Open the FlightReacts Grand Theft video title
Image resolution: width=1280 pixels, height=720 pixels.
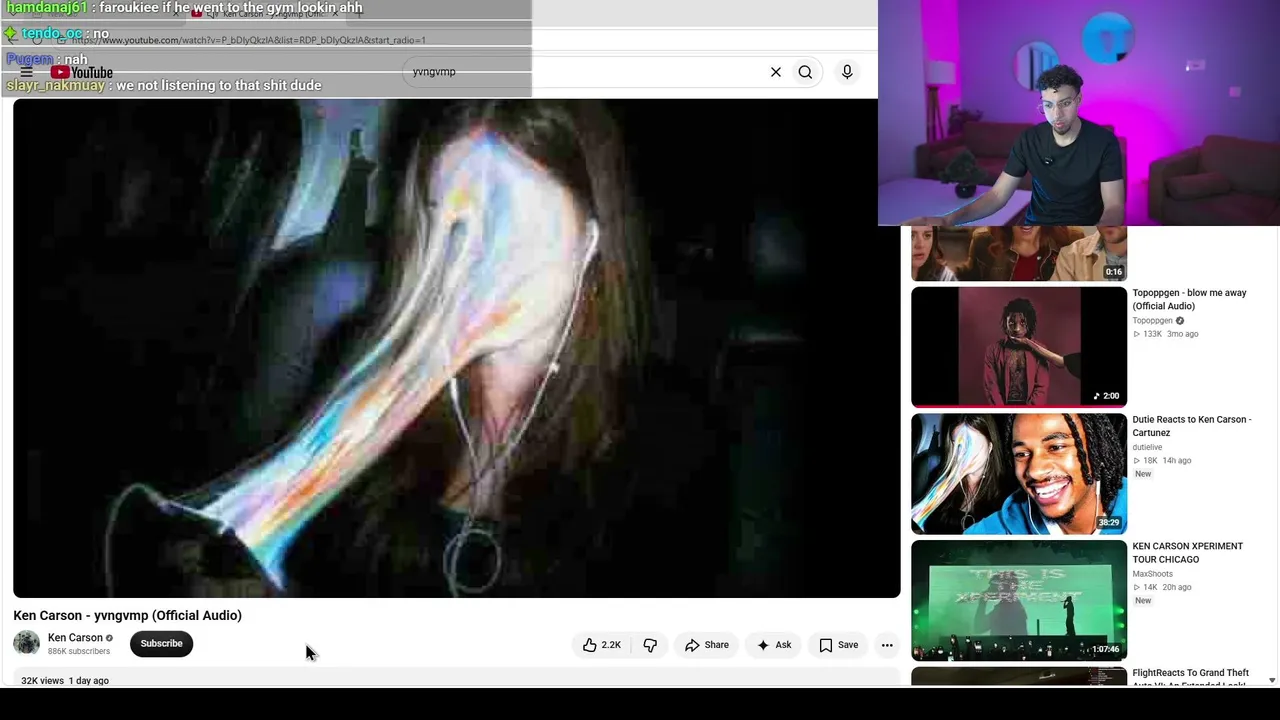tap(1190, 677)
